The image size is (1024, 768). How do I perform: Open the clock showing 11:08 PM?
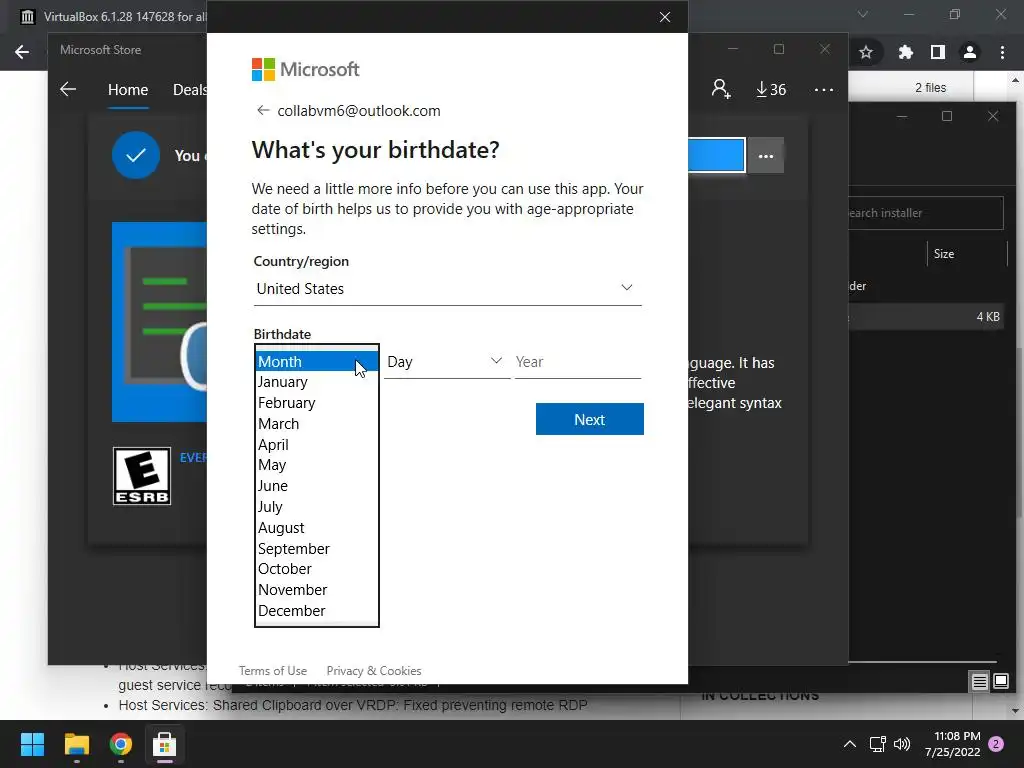[x=953, y=744]
